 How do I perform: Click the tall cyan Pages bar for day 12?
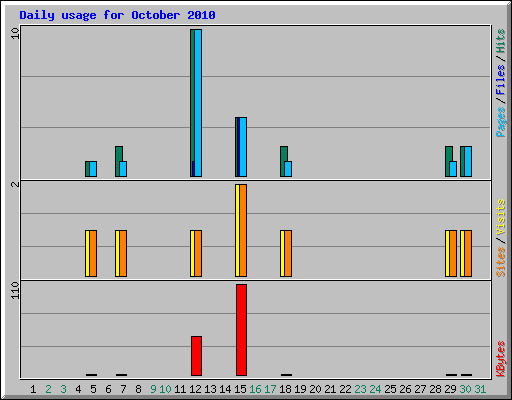click(198, 103)
